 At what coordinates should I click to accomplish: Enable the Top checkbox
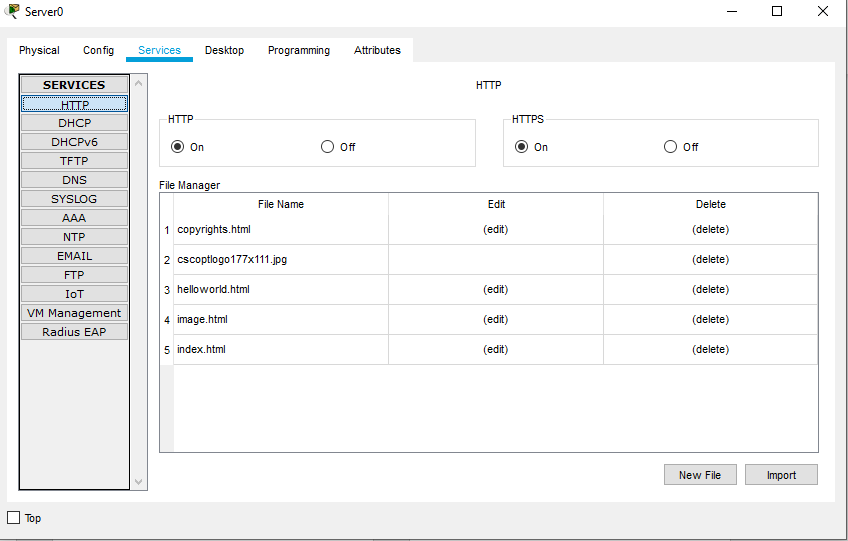point(14,518)
